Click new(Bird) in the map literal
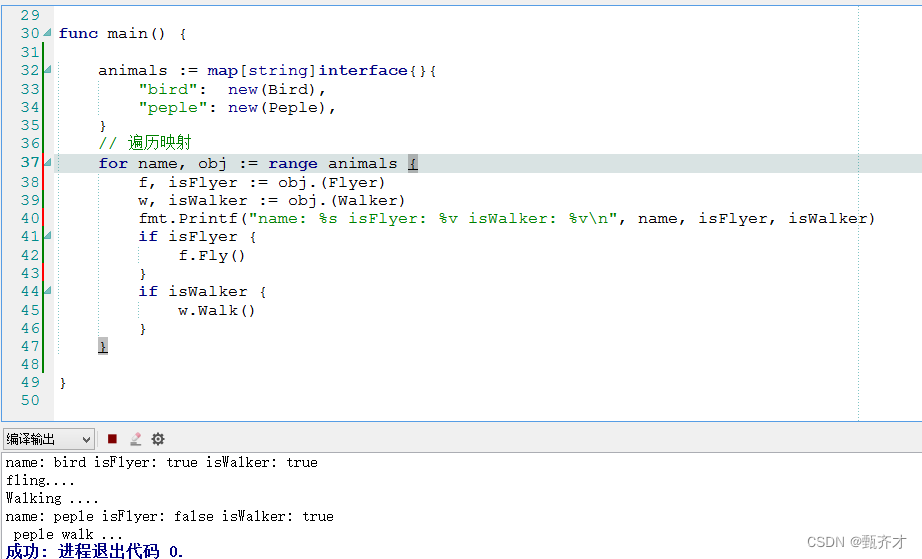This screenshot has height=559, width=922. 272,89
